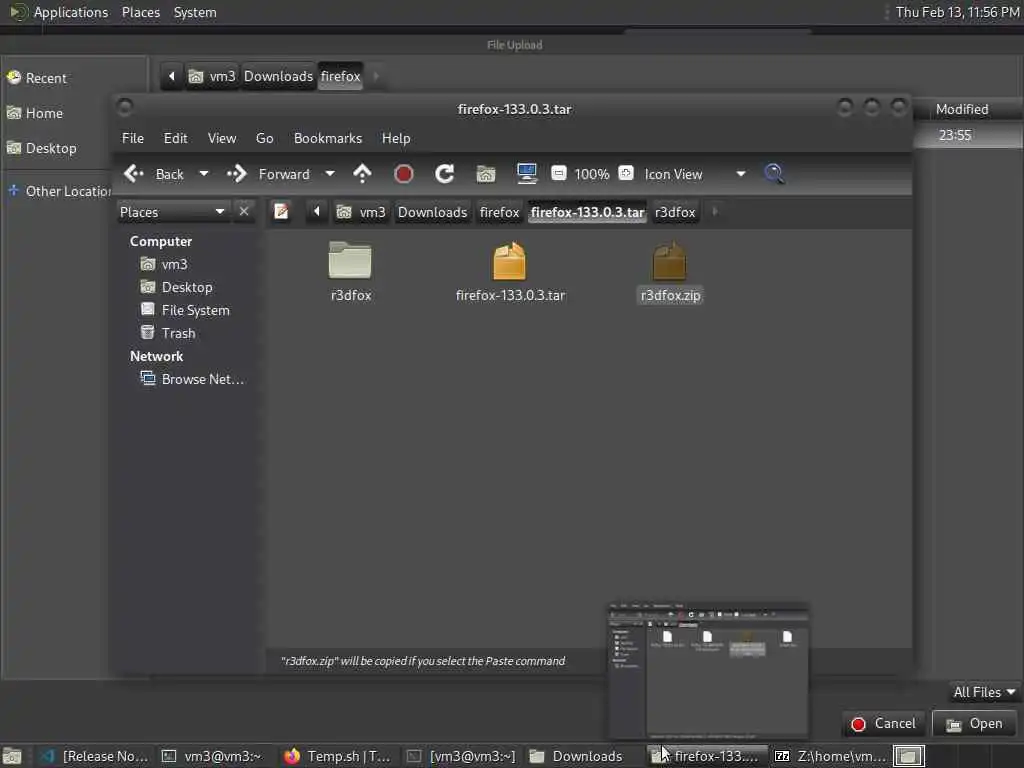Reload the current folder view
Viewport: 1024px width, 768px height.
pyautogui.click(x=445, y=174)
